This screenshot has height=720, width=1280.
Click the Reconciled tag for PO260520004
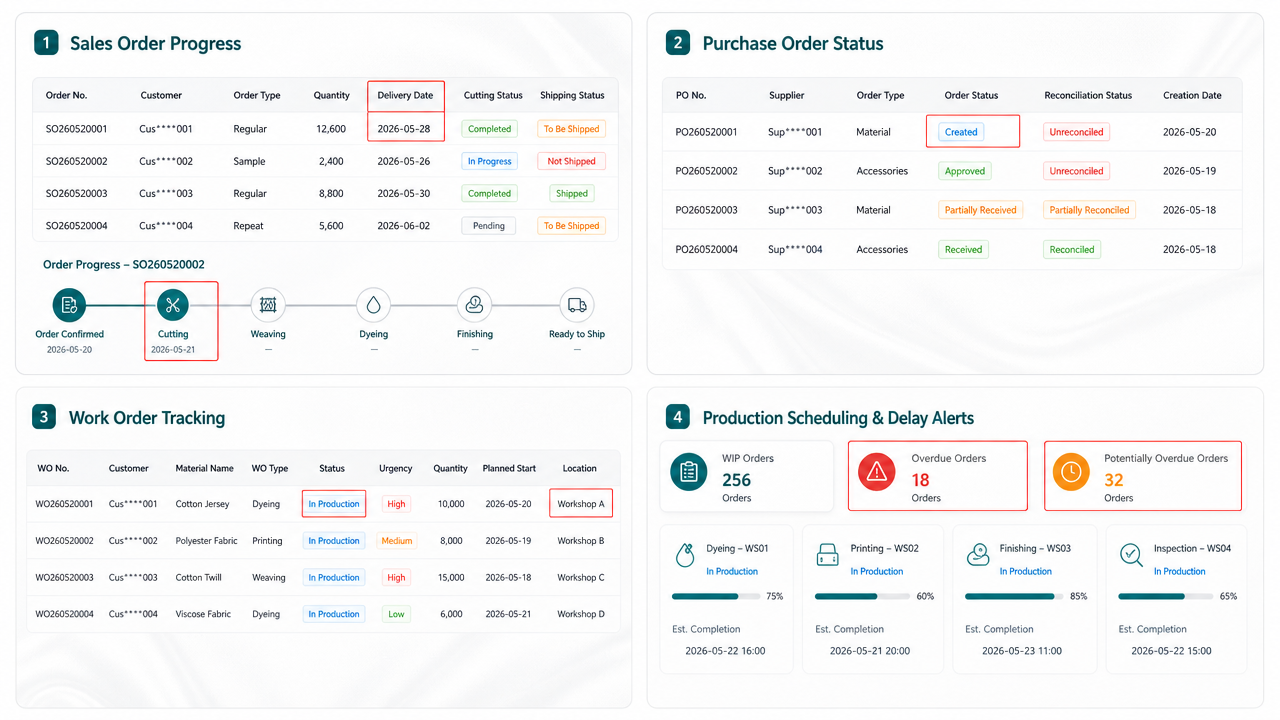point(1072,250)
